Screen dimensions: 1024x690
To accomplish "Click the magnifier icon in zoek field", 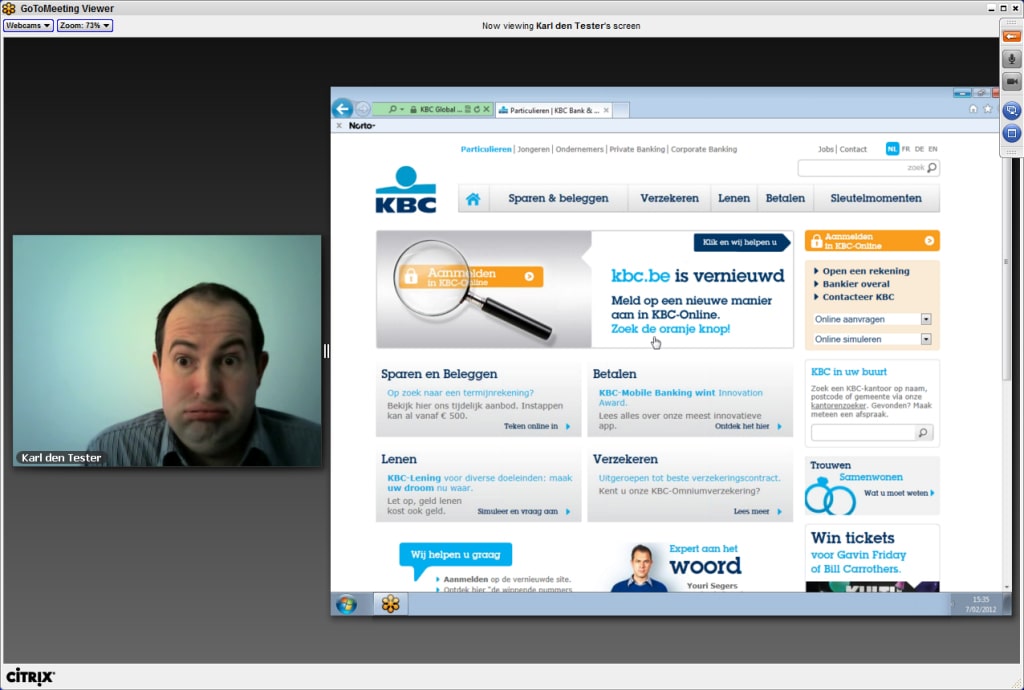I will pos(932,168).
